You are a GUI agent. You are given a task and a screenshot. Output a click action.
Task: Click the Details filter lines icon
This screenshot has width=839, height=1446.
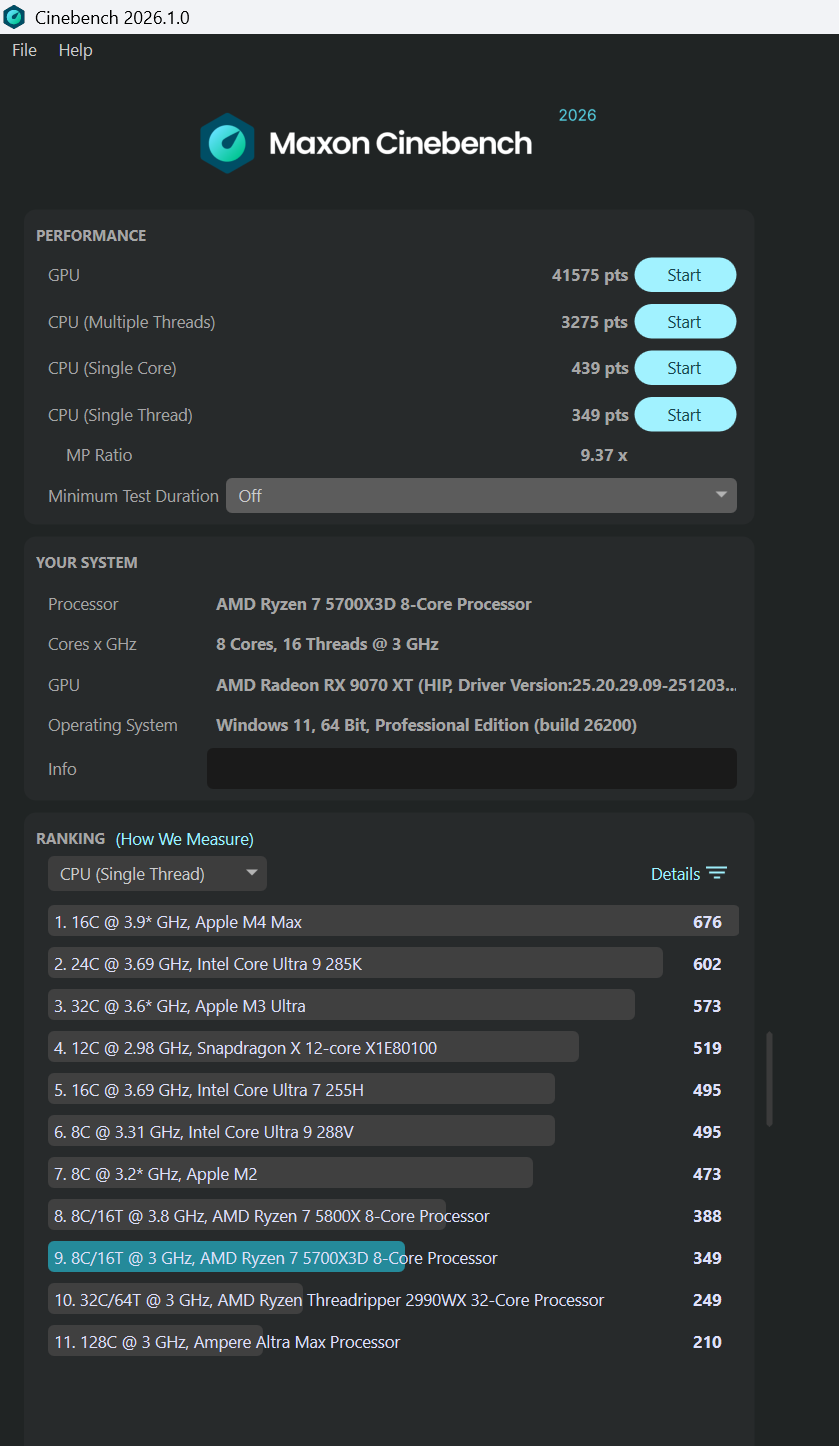click(716, 873)
